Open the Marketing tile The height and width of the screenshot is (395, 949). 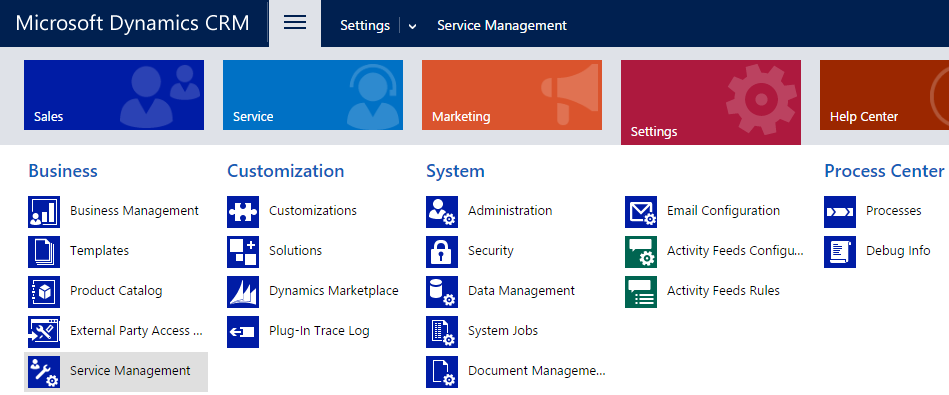point(512,95)
